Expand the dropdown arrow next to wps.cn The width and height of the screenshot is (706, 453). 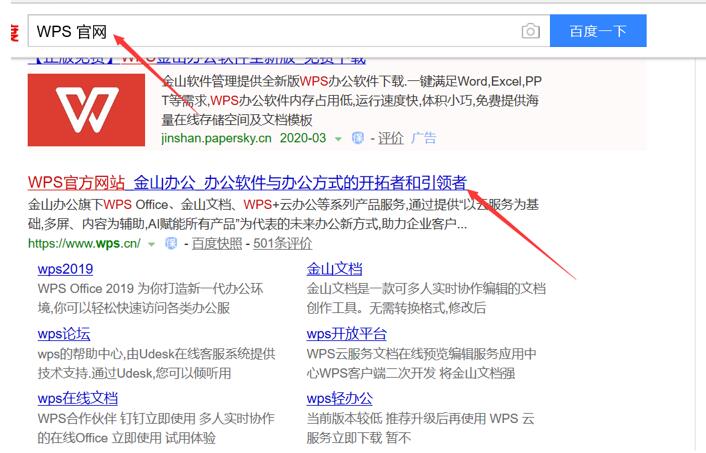pyautogui.click(x=152, y=244)
